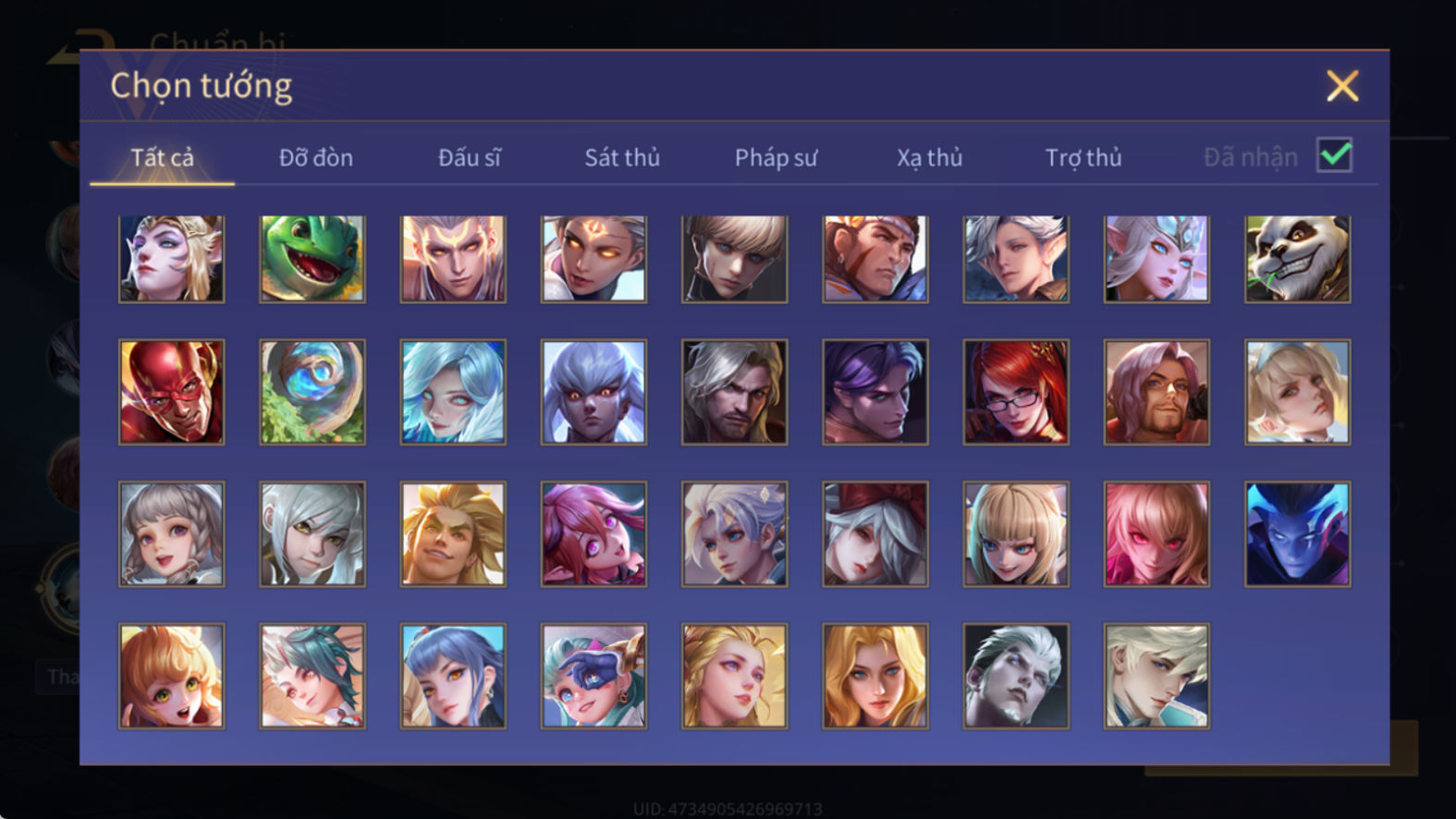Open the Đấu sĩ tab

coord(470,158)
